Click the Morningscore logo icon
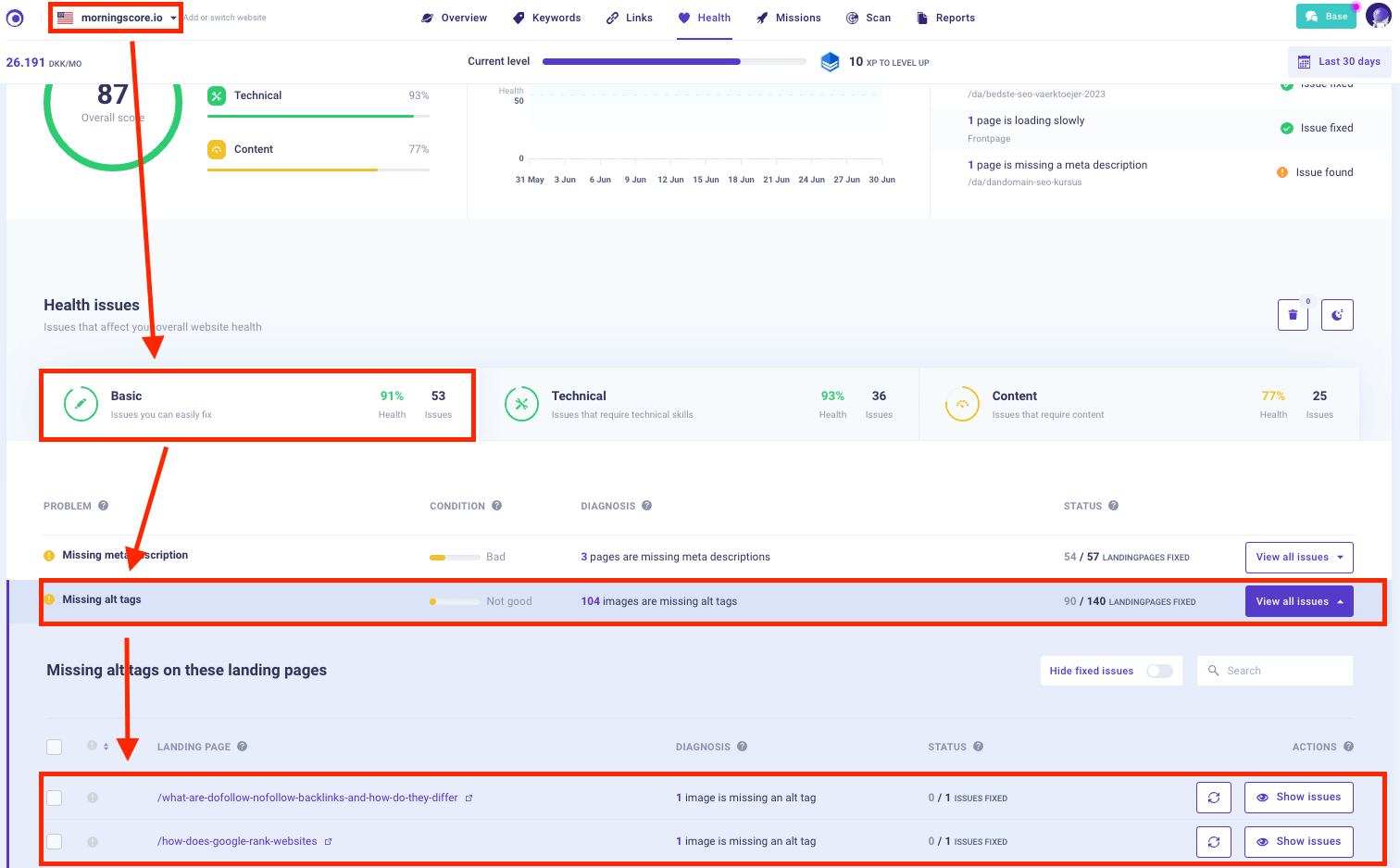Screen dimensions: 1400x868 [15, 18]
